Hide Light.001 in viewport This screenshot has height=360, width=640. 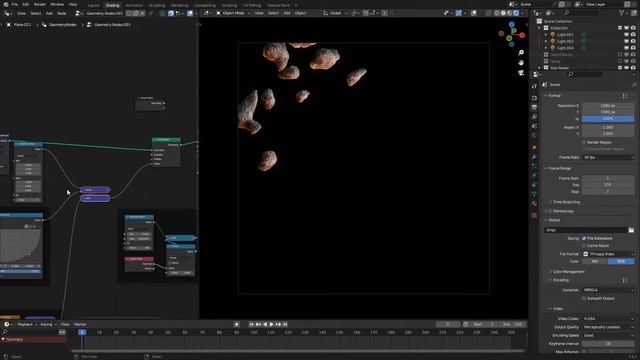pos(626,35)
